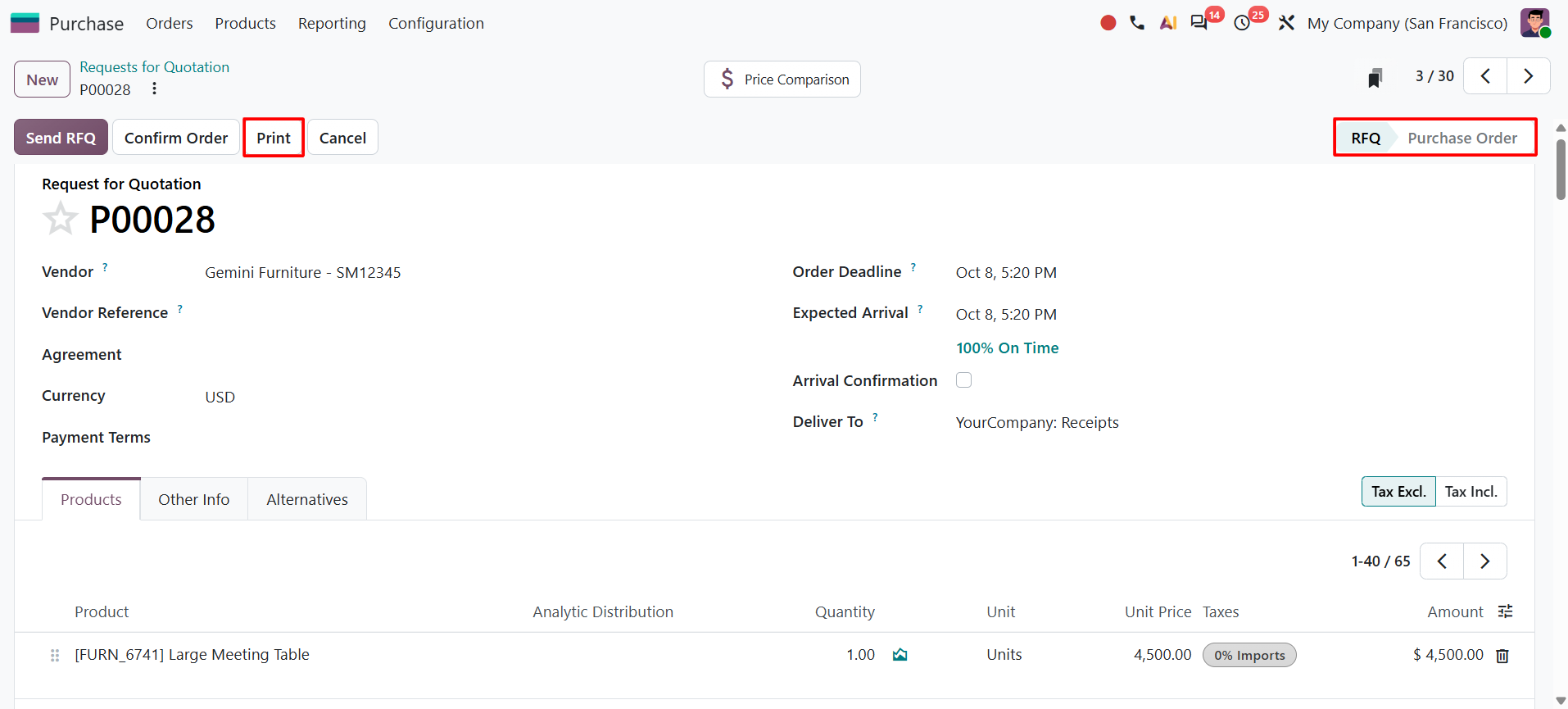This screenshot has width=1568, height=709.
Task: Select the Products tab
Action: click(x=91, y=499)
